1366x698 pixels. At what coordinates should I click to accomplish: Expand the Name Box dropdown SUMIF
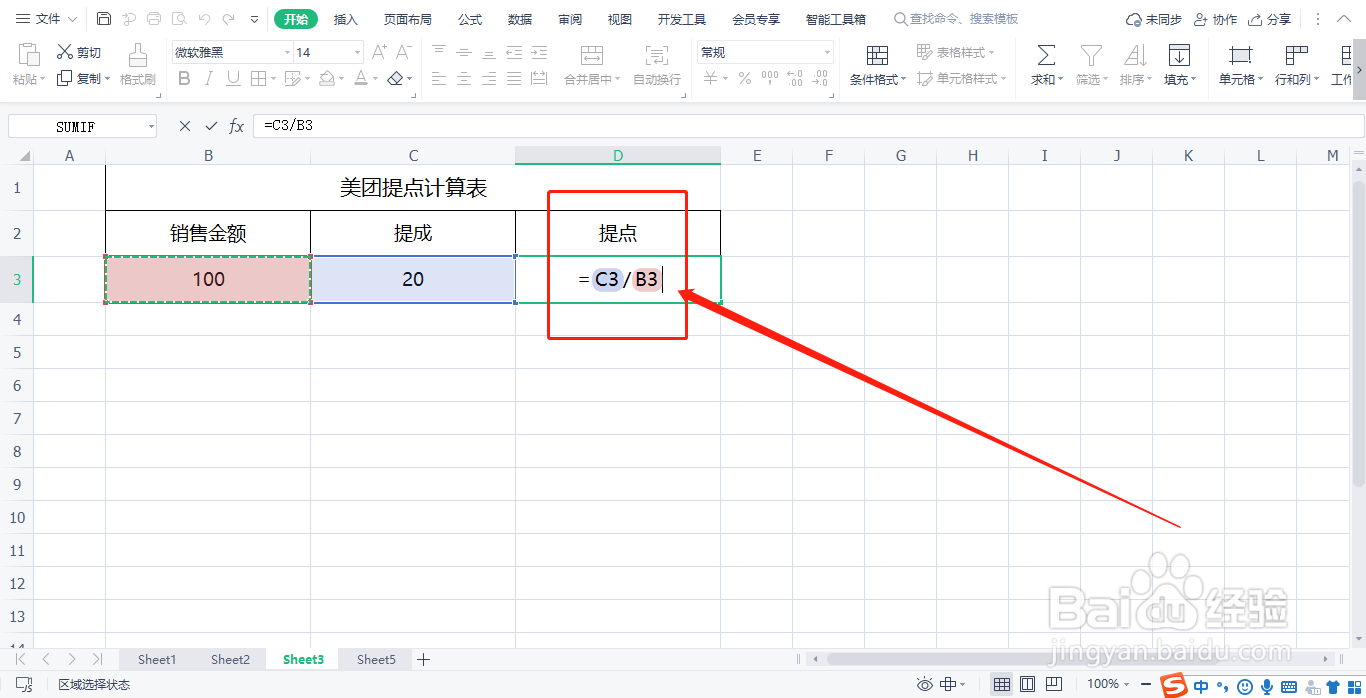coord(151,126)
